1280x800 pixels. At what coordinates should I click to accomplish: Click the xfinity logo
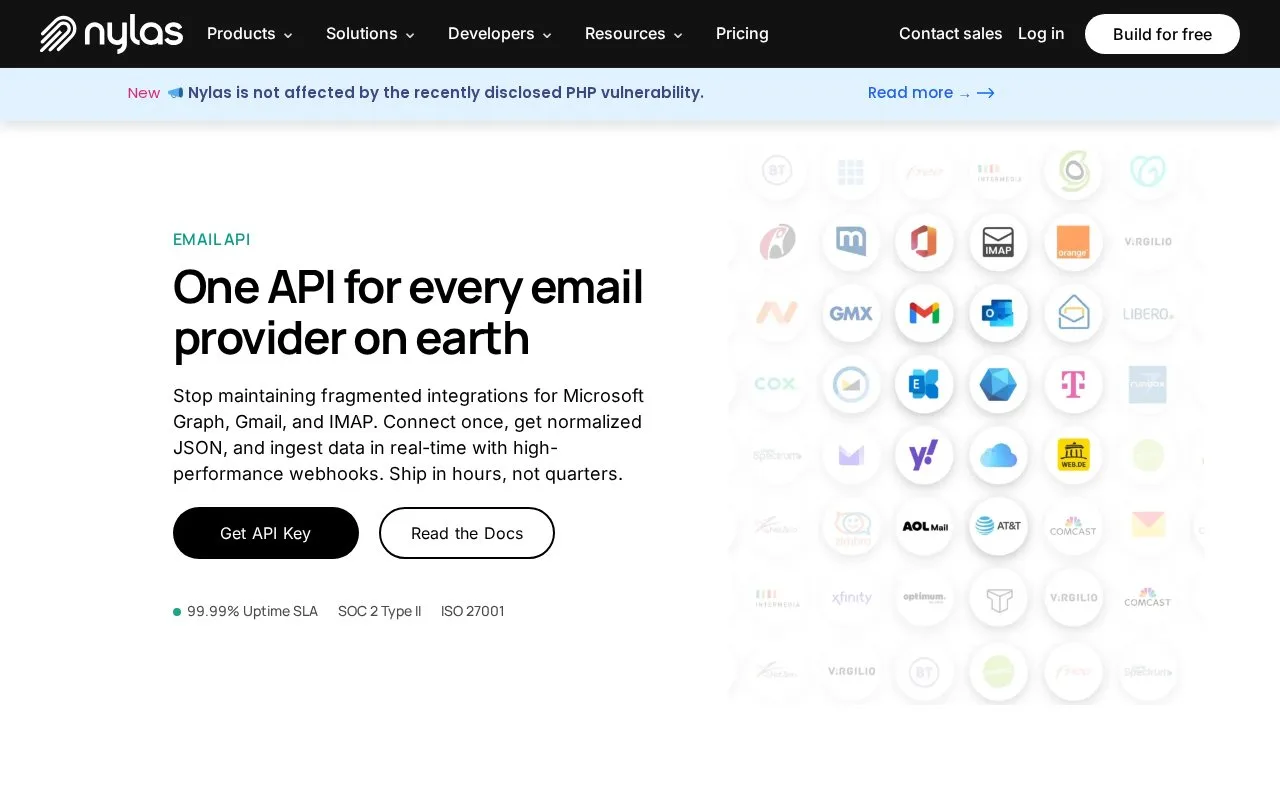pos(851,598)
